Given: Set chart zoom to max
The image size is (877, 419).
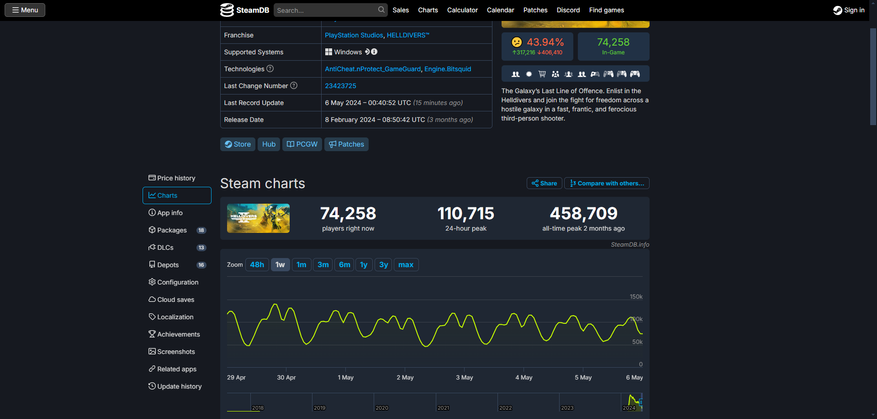Looking at the screenshot, I should [406, 265].
